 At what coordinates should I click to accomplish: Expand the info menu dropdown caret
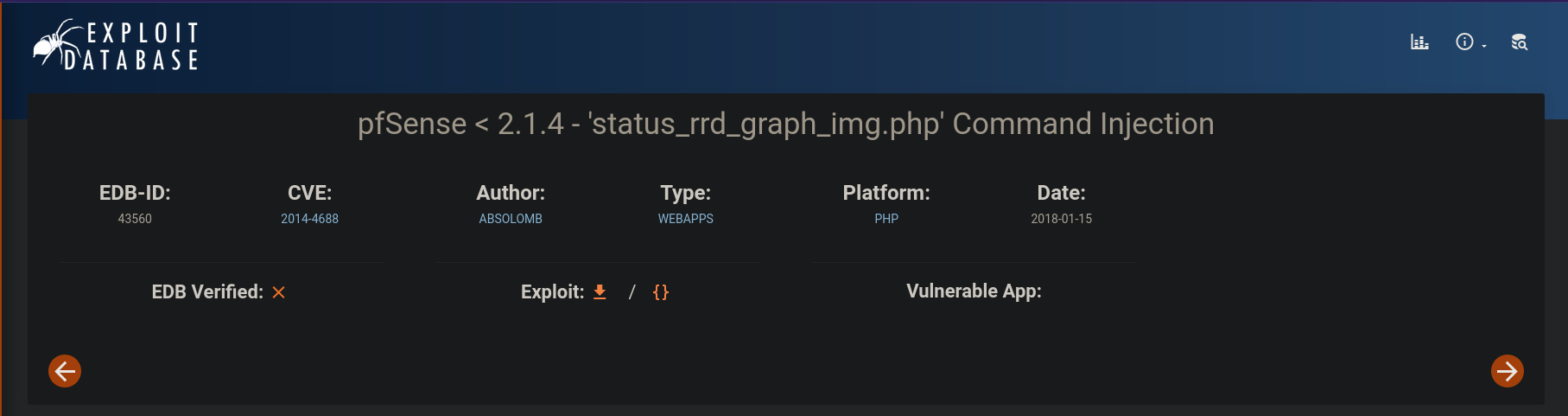[1484, 45]
